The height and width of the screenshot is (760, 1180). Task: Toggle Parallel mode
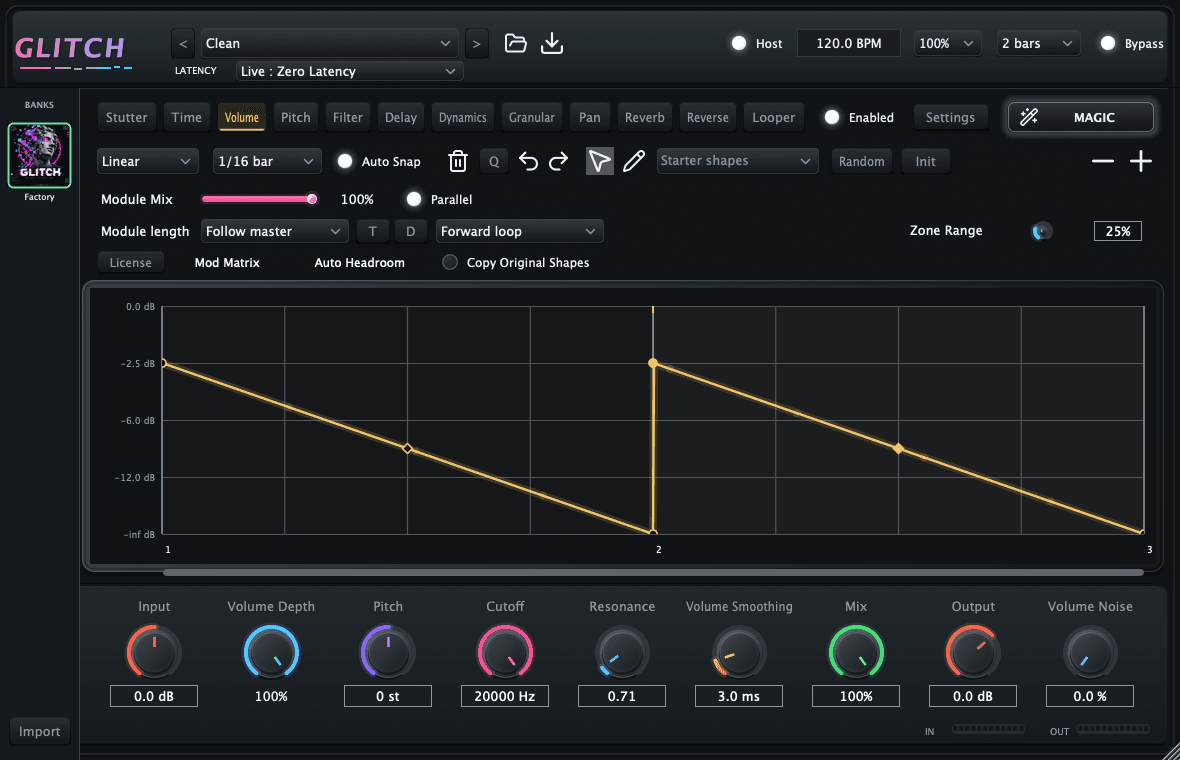[x=414, y=199]
